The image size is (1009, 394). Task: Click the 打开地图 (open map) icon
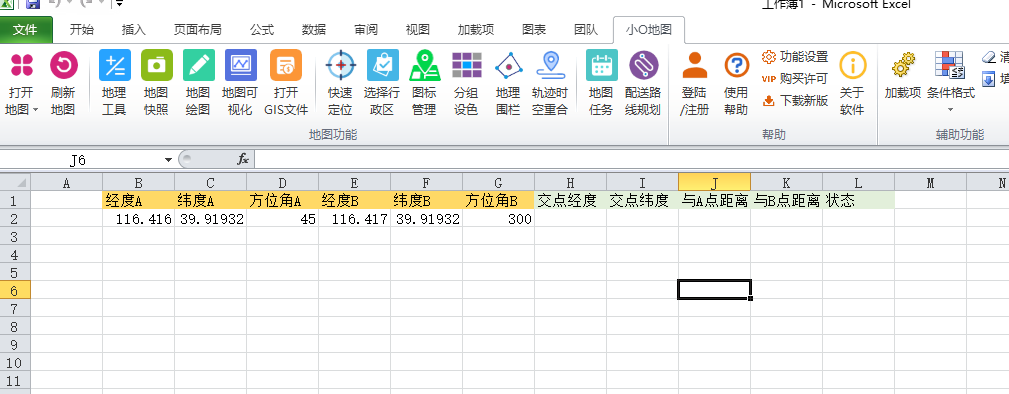[x=22, y=65]
